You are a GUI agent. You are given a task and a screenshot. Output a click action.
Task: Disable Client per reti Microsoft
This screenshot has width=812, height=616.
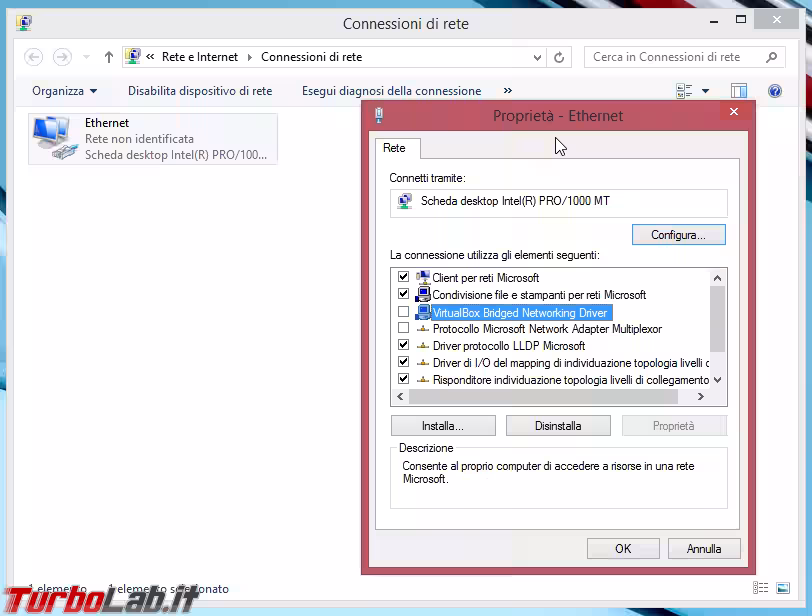coord(404,277)
